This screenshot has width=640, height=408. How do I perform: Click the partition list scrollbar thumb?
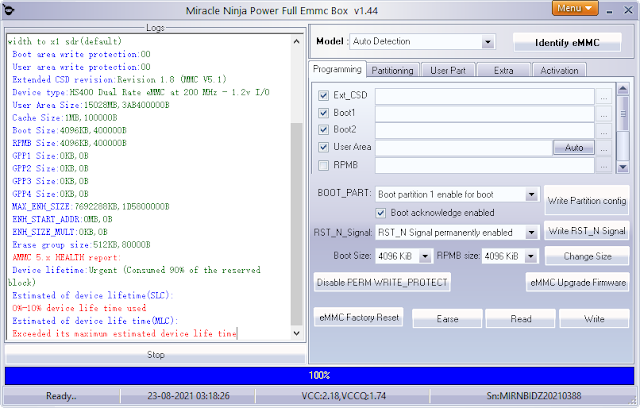622,113
